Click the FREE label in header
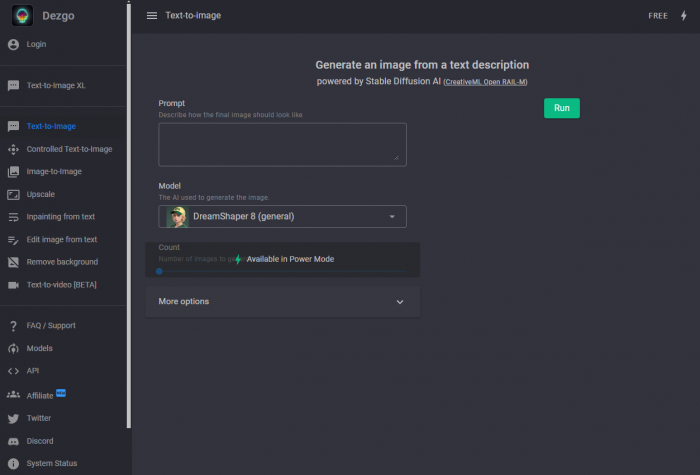Screen dimensions: 700x475 658,16
